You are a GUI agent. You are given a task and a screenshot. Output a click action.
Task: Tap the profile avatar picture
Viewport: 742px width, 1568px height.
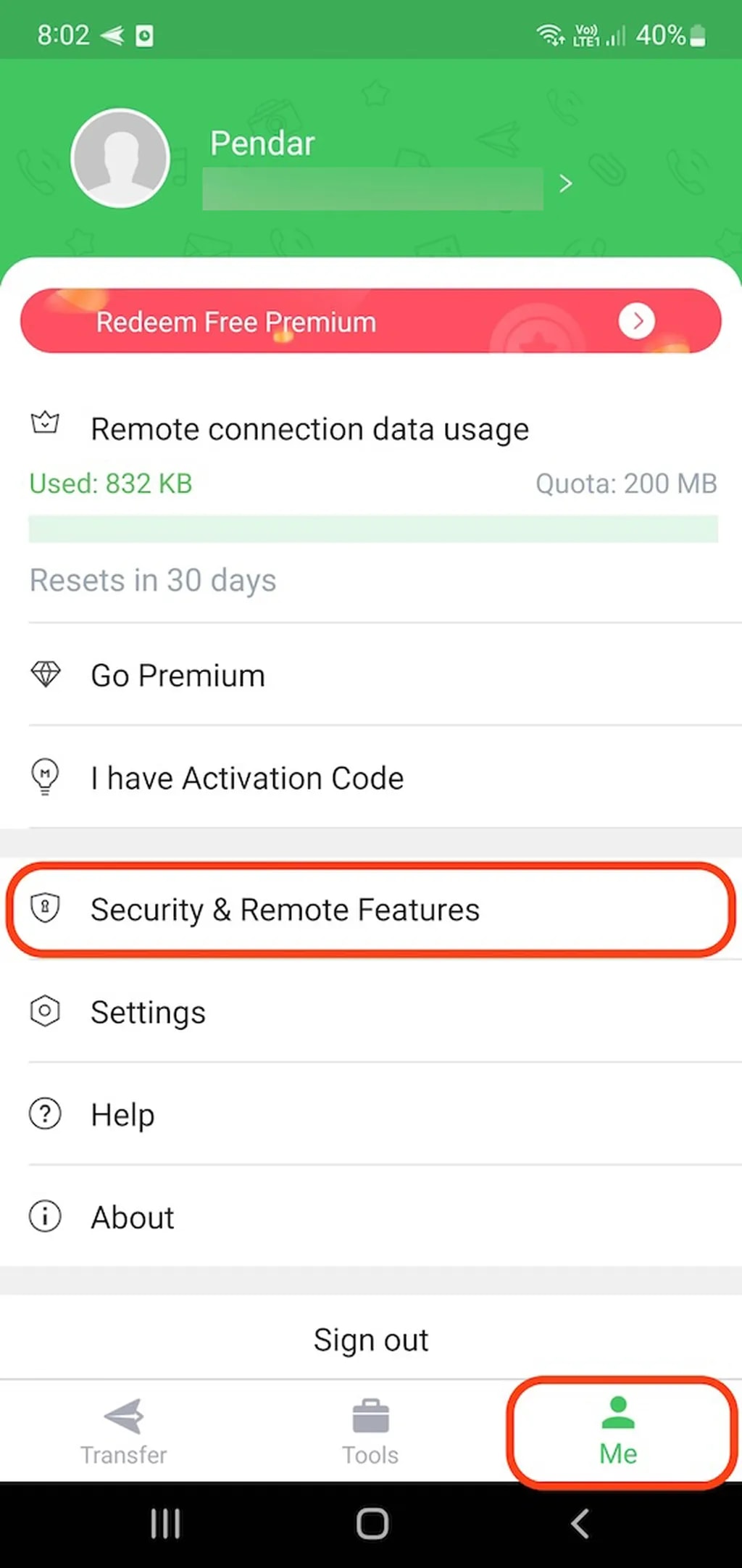coord(120,158)
